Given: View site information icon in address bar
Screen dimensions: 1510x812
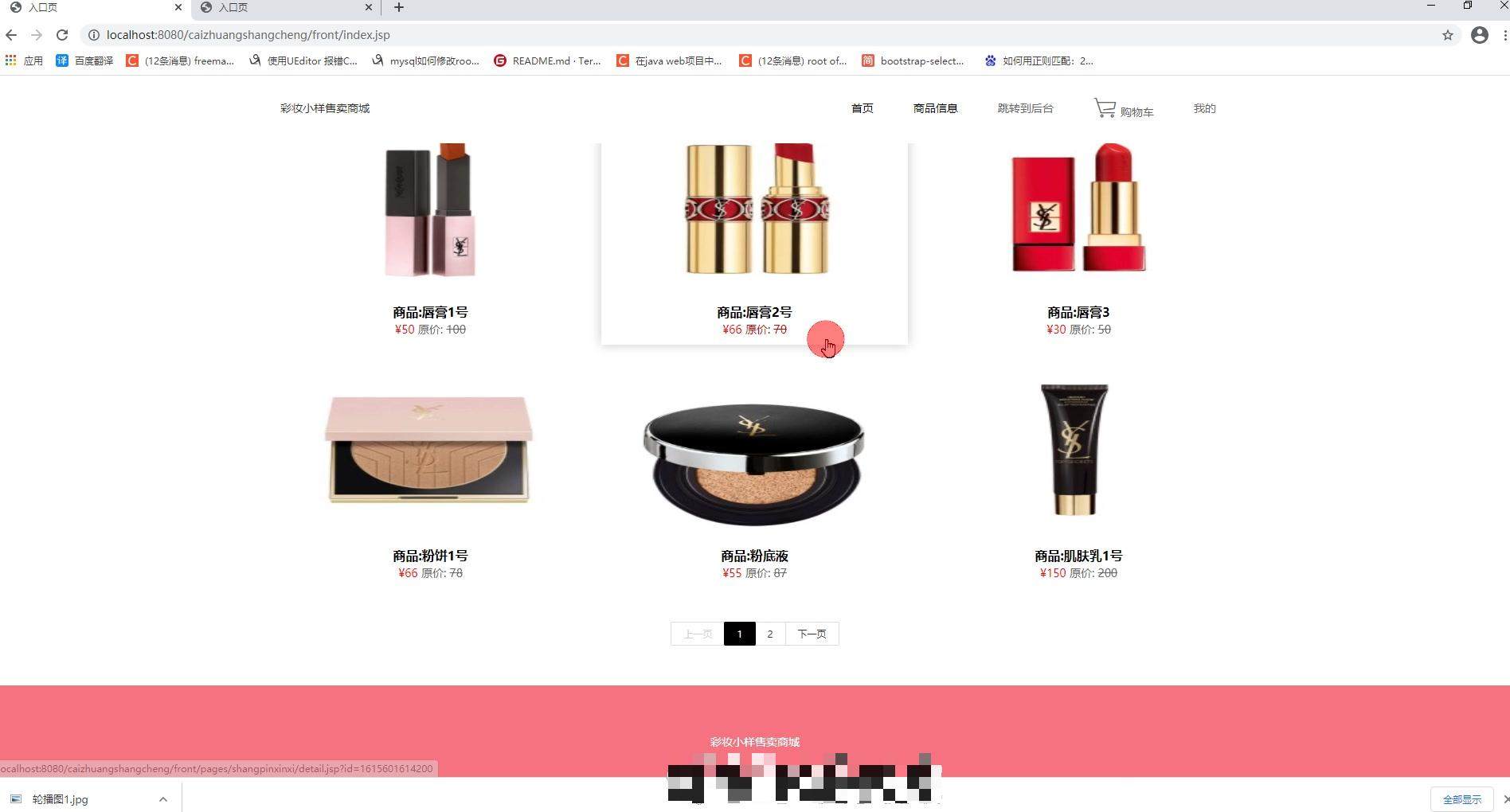Looking at the screenshot, I should point(93,35).
